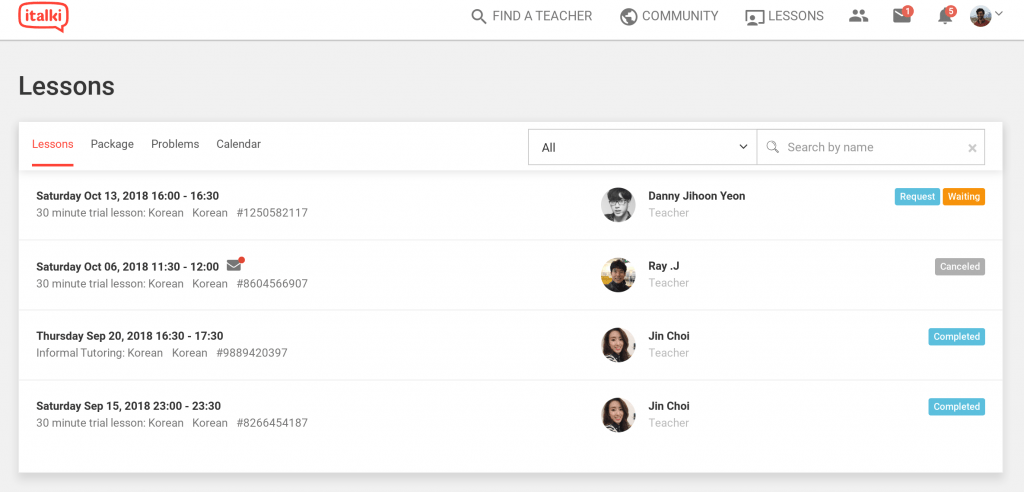Open the globe Community icon

(x=628, y=16)
